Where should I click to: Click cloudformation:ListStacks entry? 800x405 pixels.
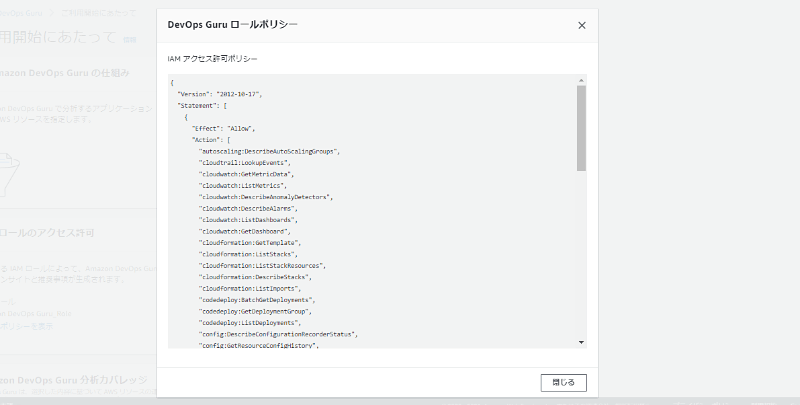point(247,254)
